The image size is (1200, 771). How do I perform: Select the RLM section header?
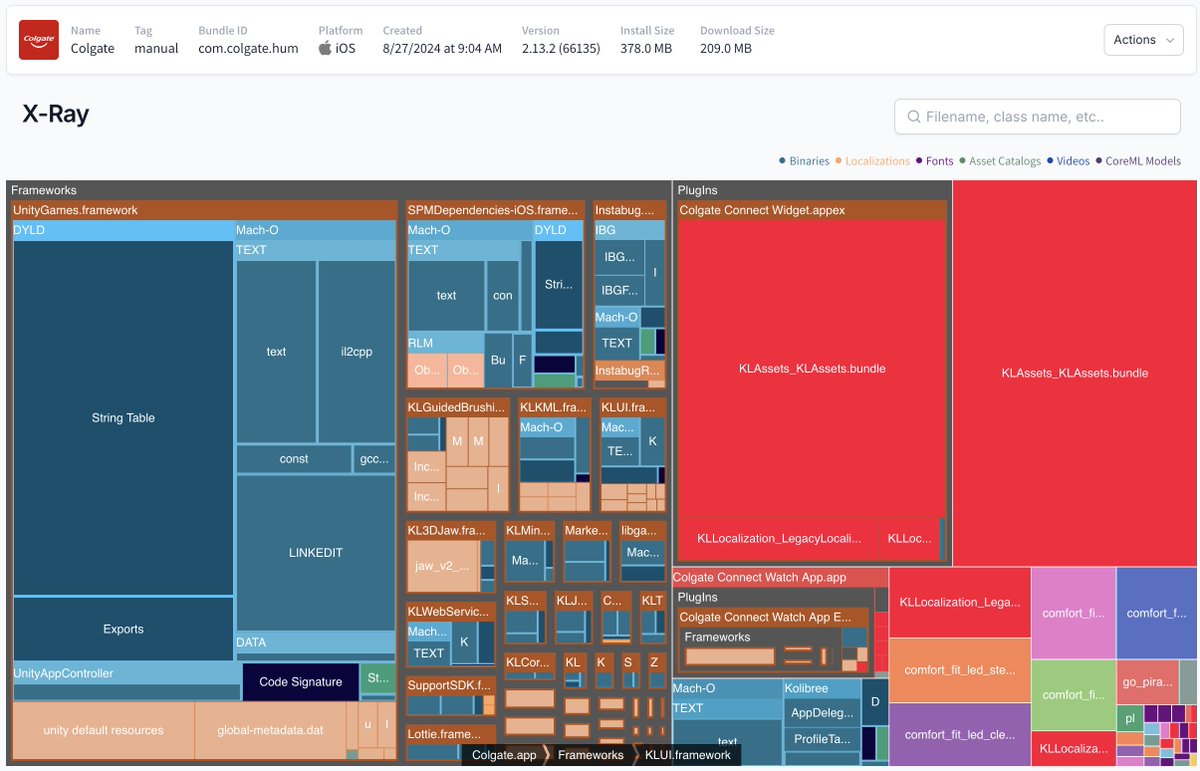point(445,343)
